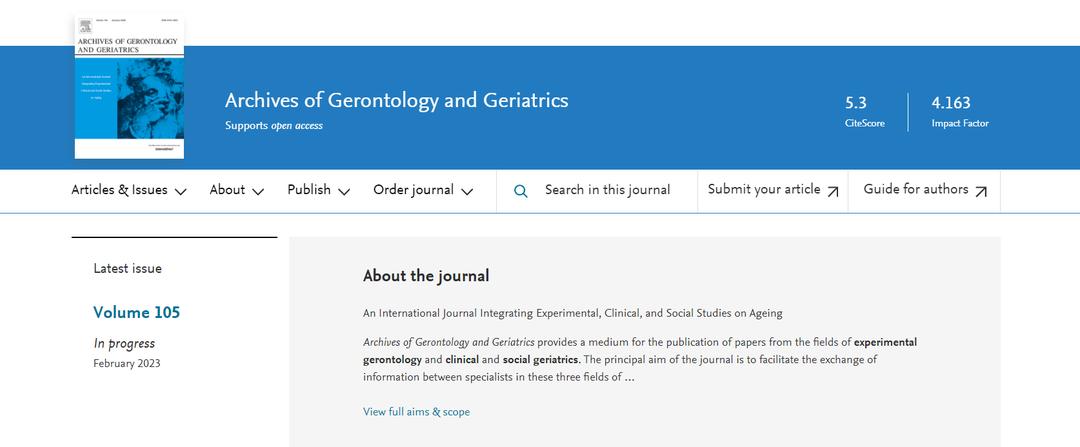Click View full aims & scope link
1080x447 pixels.
[x=416, y=412]
